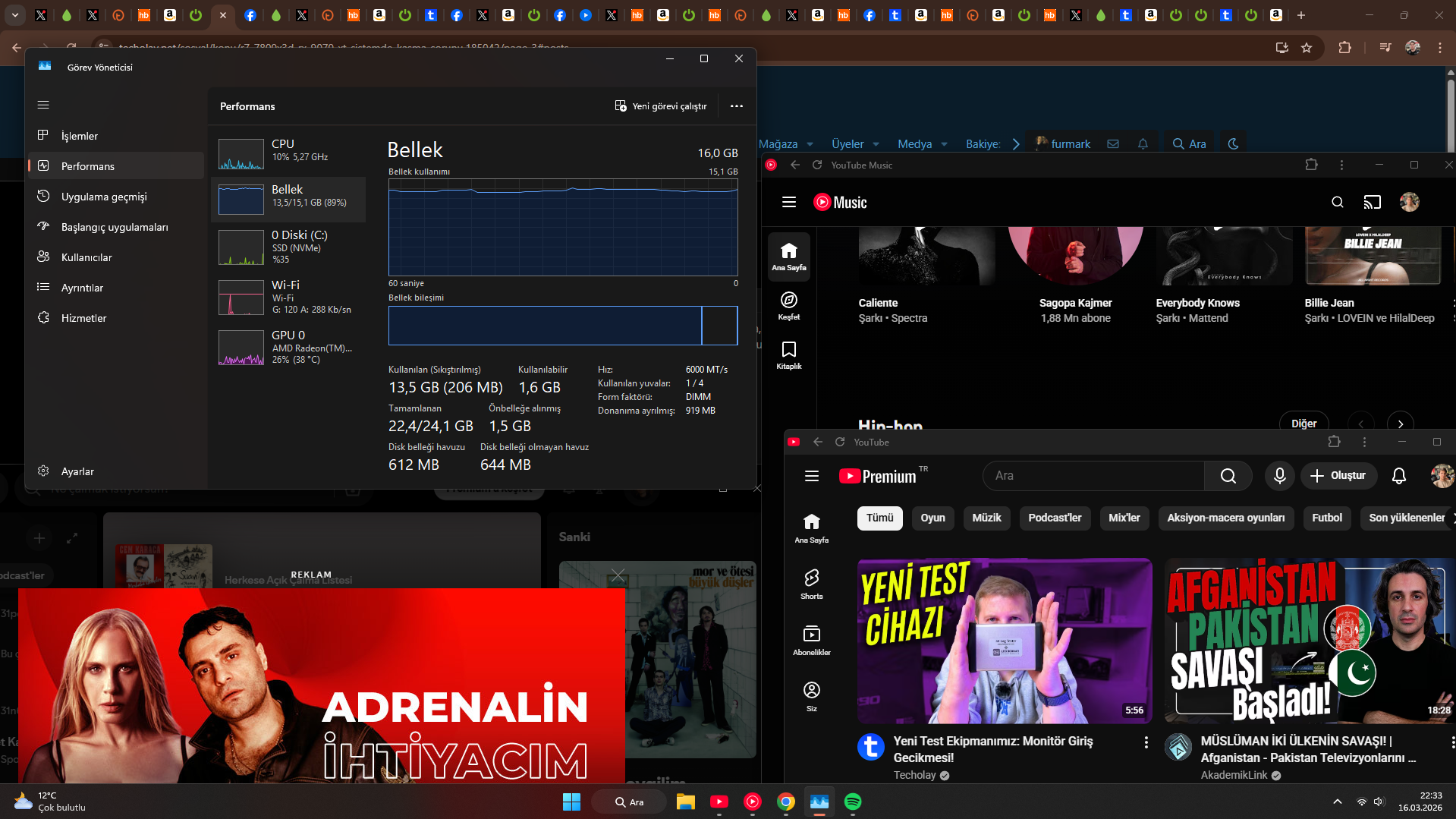Reload the YouTube Music app window
The image size is (1456, 819).
[817, 165]
